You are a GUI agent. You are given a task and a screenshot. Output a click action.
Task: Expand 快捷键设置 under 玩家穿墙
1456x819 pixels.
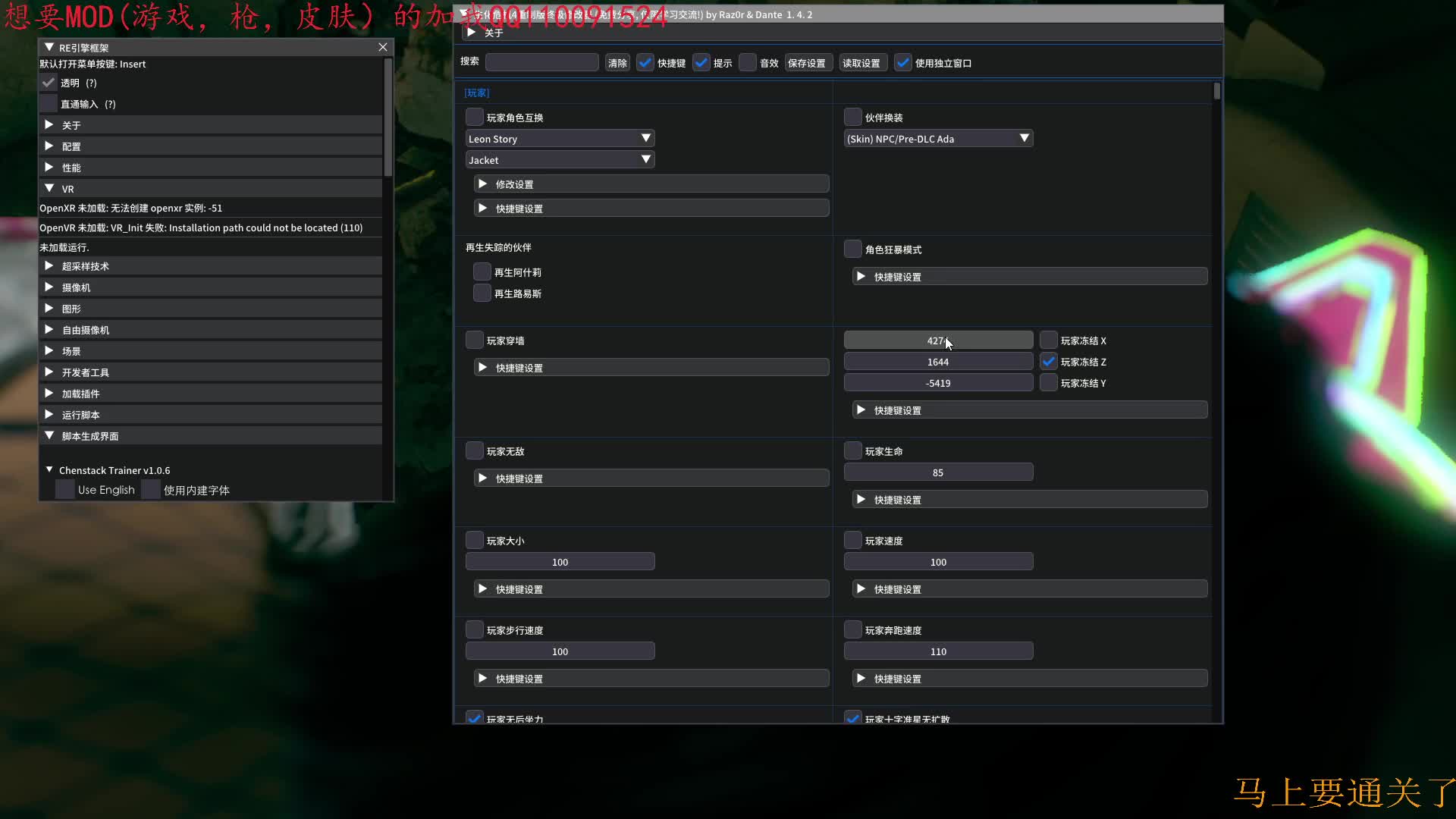coord(483,367)
